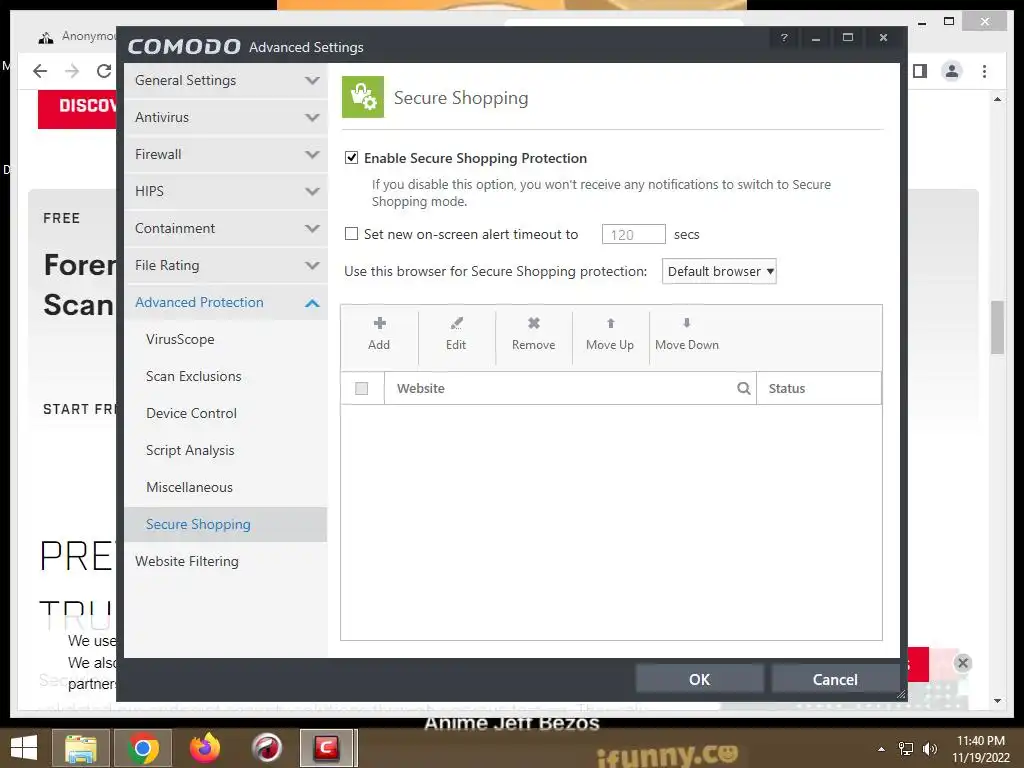The width and height of the screenshot is (1024, 768).
Task: Click the Secure Shopping cart icon
Action: (x=363, y=97)
